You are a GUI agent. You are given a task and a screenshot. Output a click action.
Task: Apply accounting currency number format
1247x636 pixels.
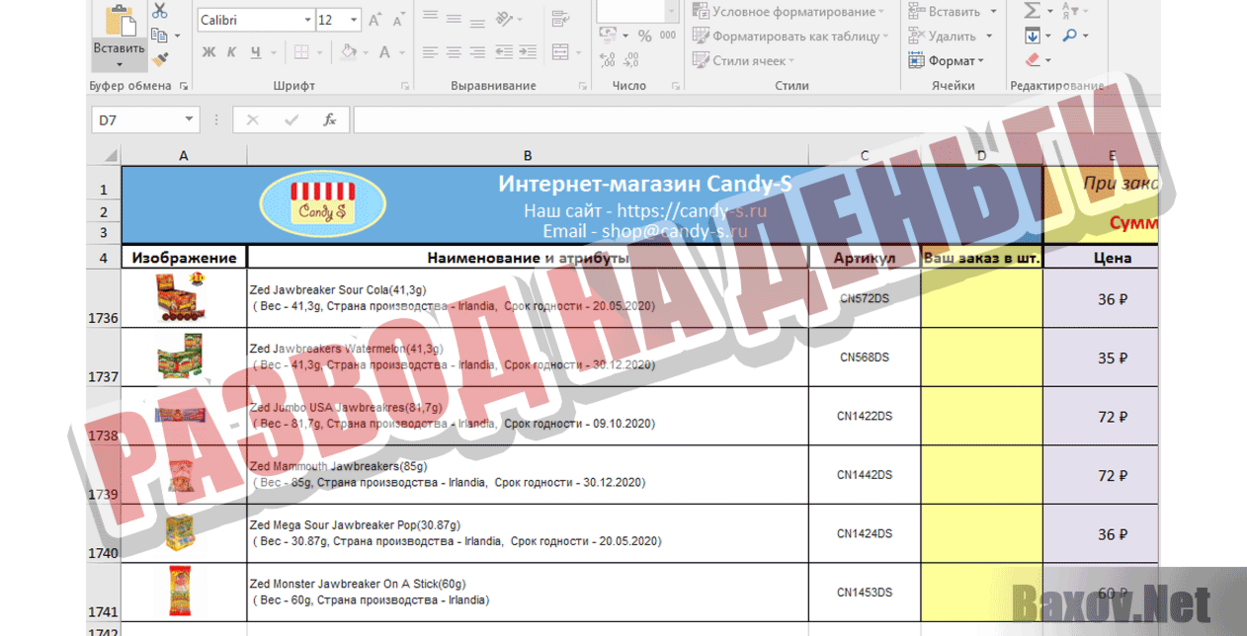pyautogui.click(x=607, y=35)
